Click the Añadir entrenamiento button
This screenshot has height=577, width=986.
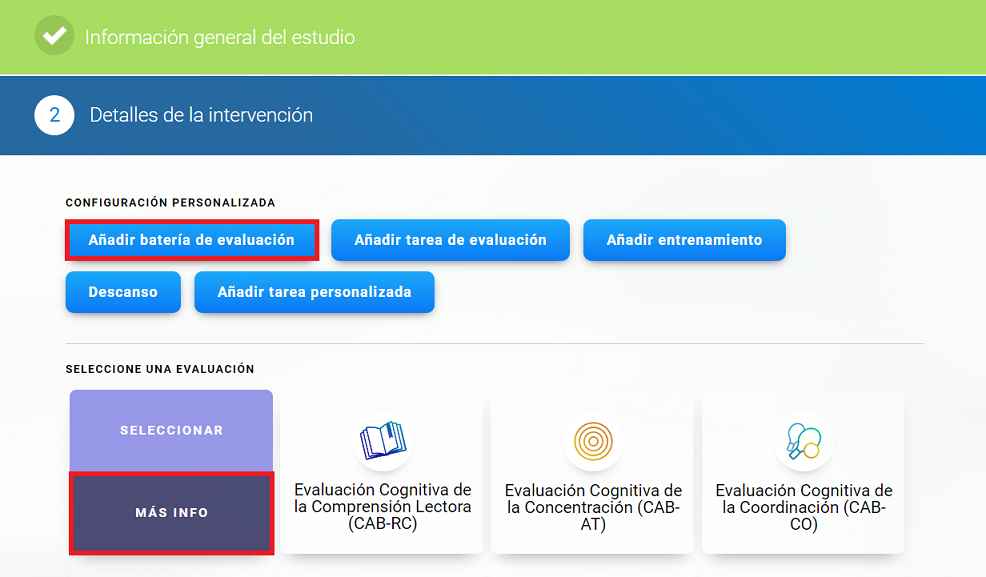(684, 240)
